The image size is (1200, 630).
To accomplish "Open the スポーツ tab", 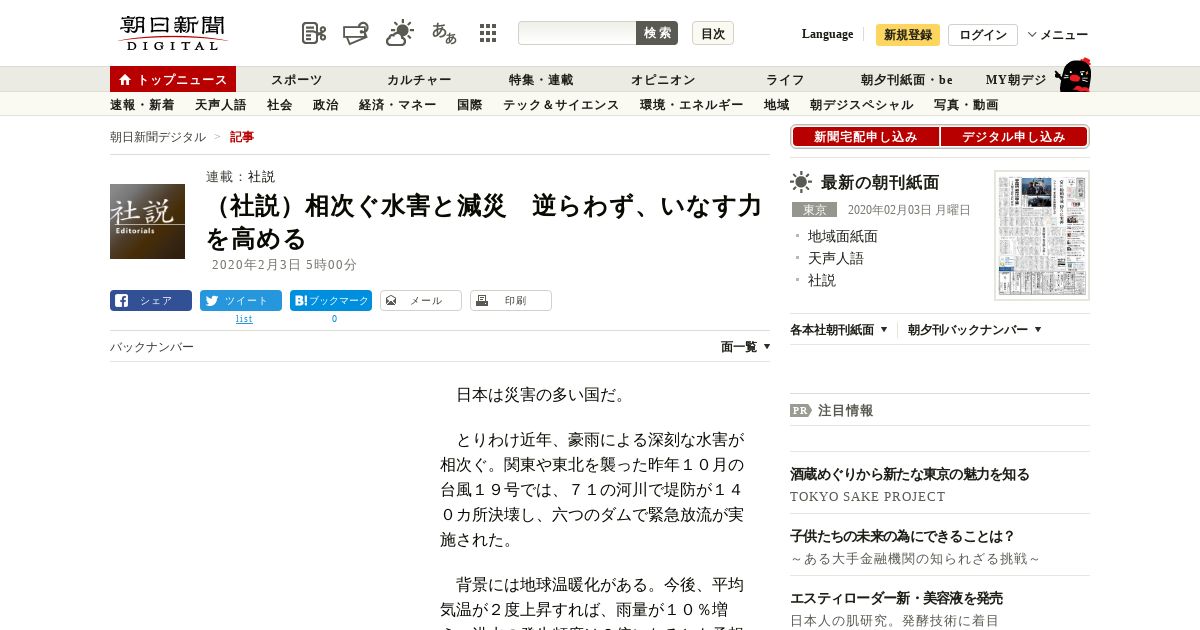I will point(297,80).
